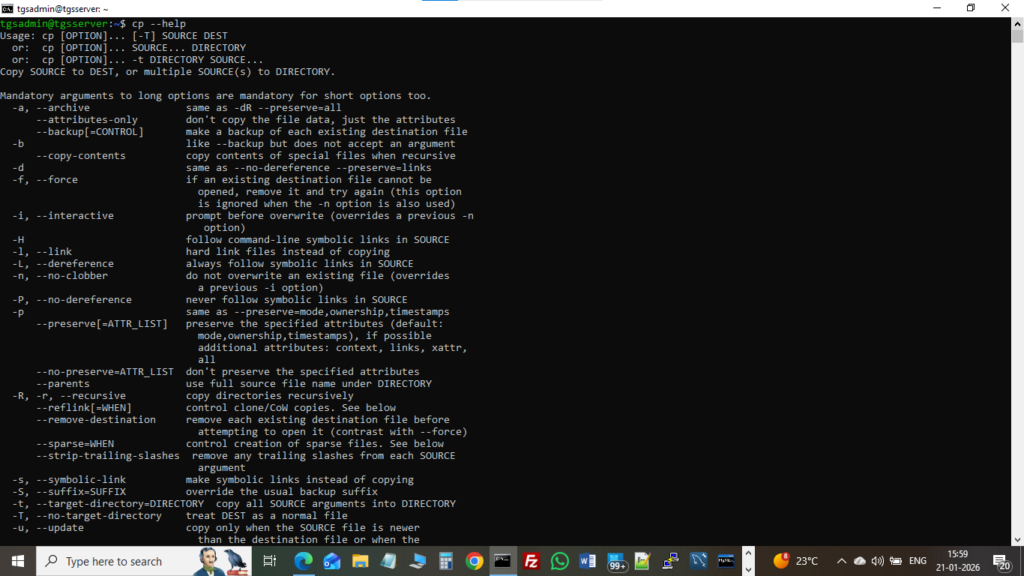
Task: Launch PuTTY from the taskbar
Action: click(671, 561)
